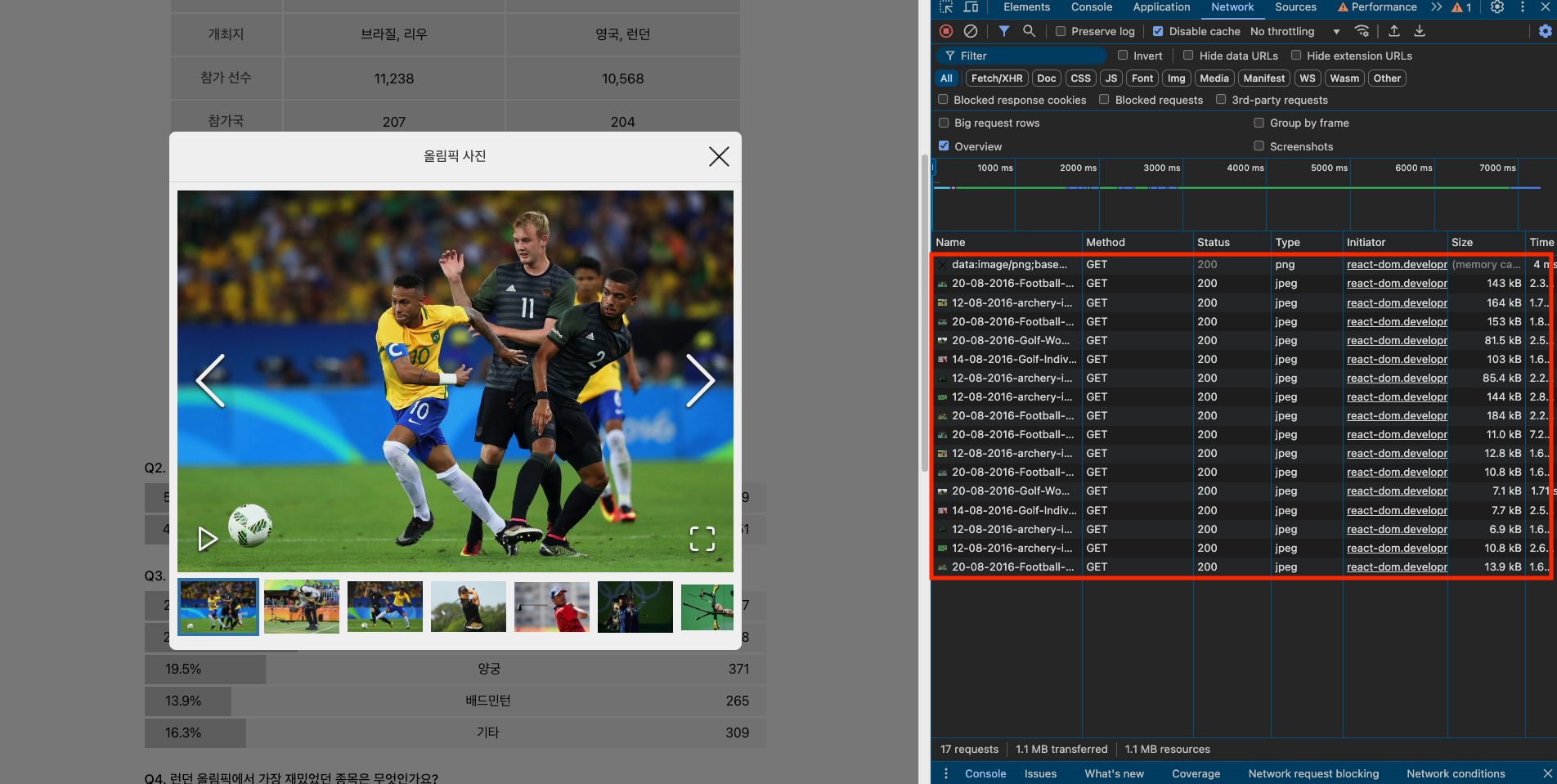This screenshot has width=1557, height=784.
Task: Open DevTools three-dot customize menu
Action: click(x=1522, y=7)
